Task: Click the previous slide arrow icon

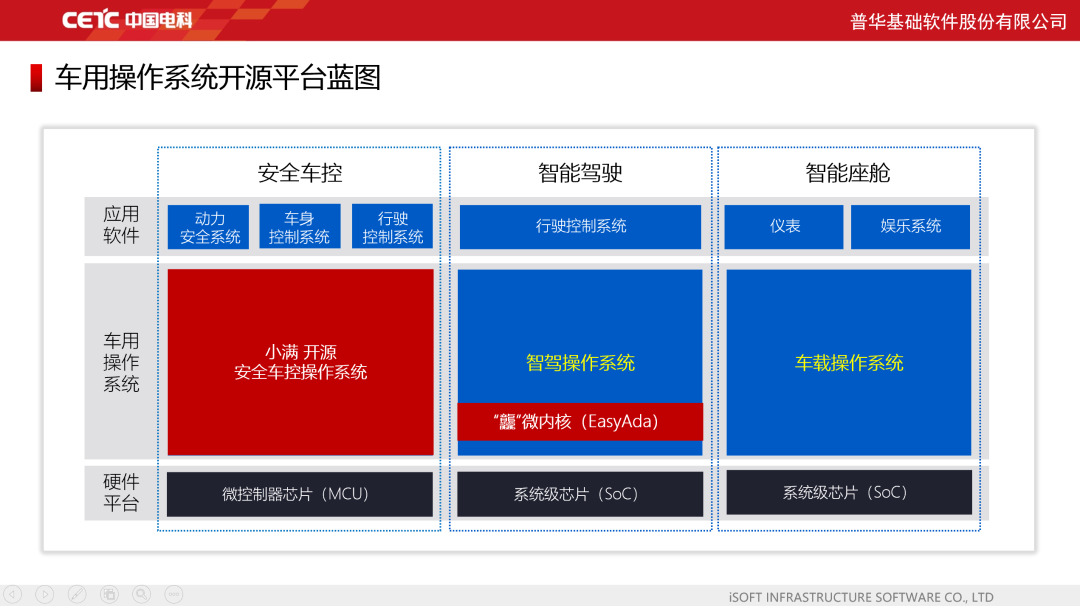Action: click(x=13, y=594)
